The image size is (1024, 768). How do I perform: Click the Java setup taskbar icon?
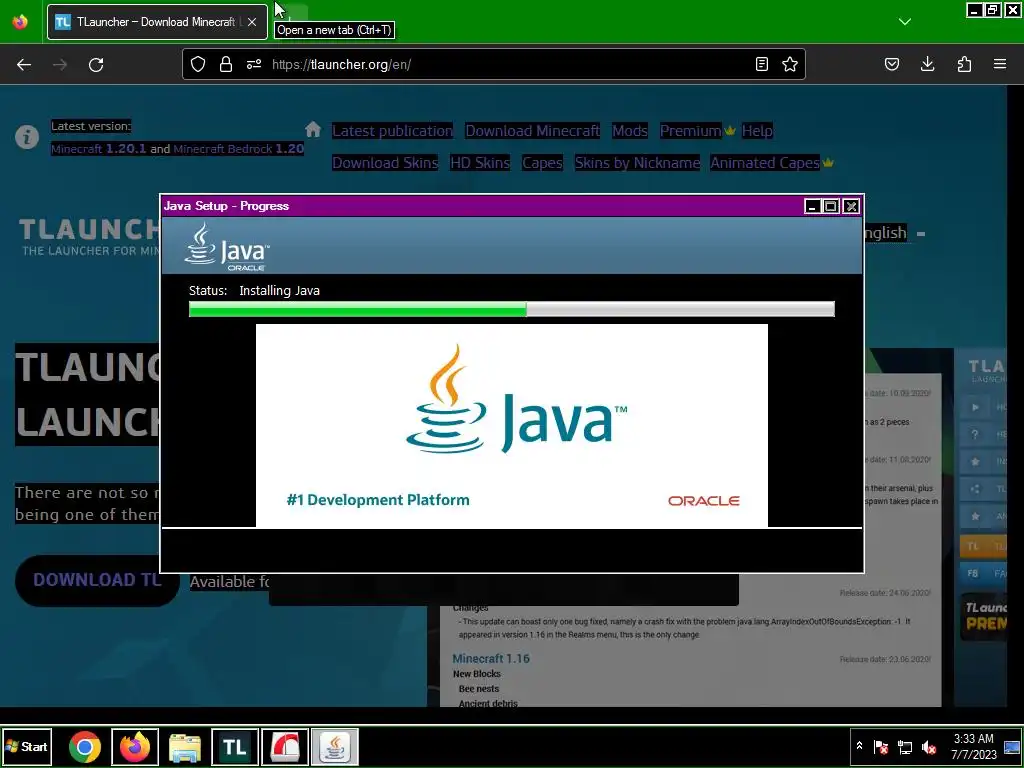[x=334, y=747]
